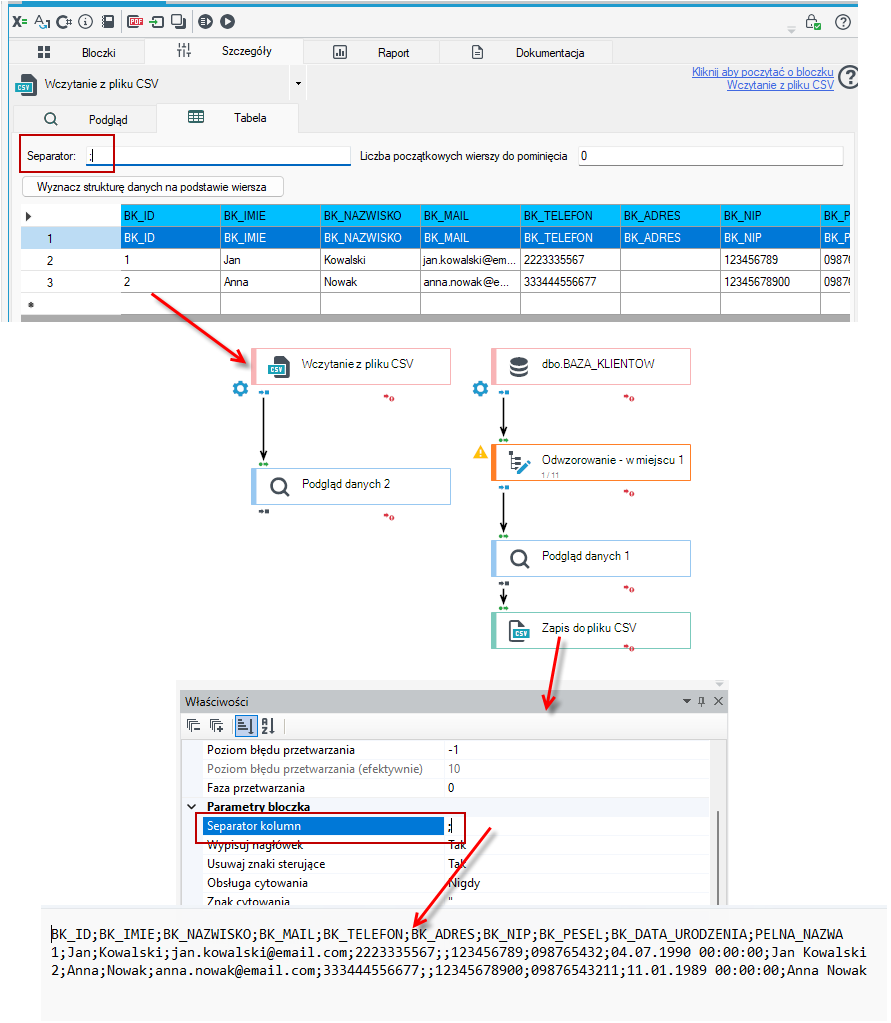Pin the Właściwości panel

pos(702,701)
